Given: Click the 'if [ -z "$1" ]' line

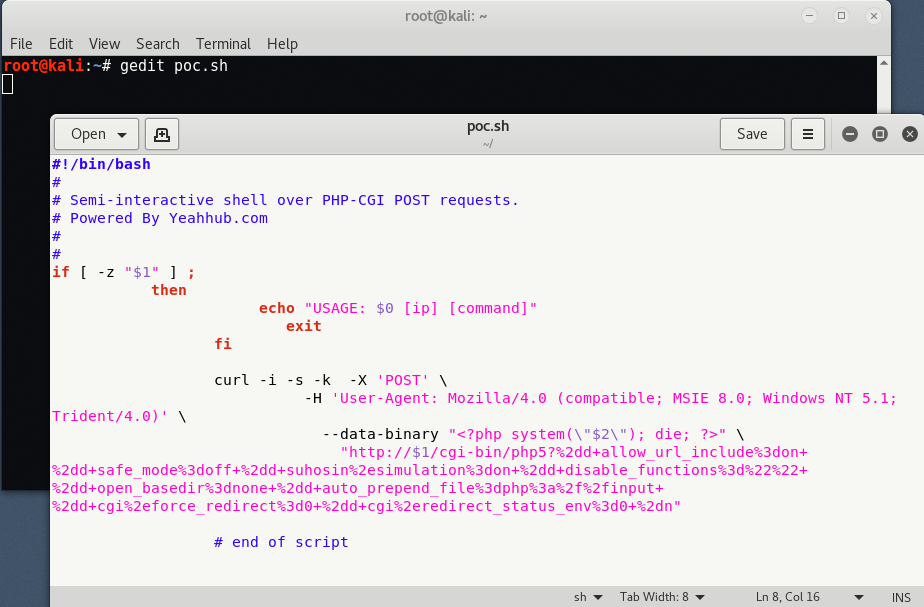Looking at the screenshot, I should 123,272.
